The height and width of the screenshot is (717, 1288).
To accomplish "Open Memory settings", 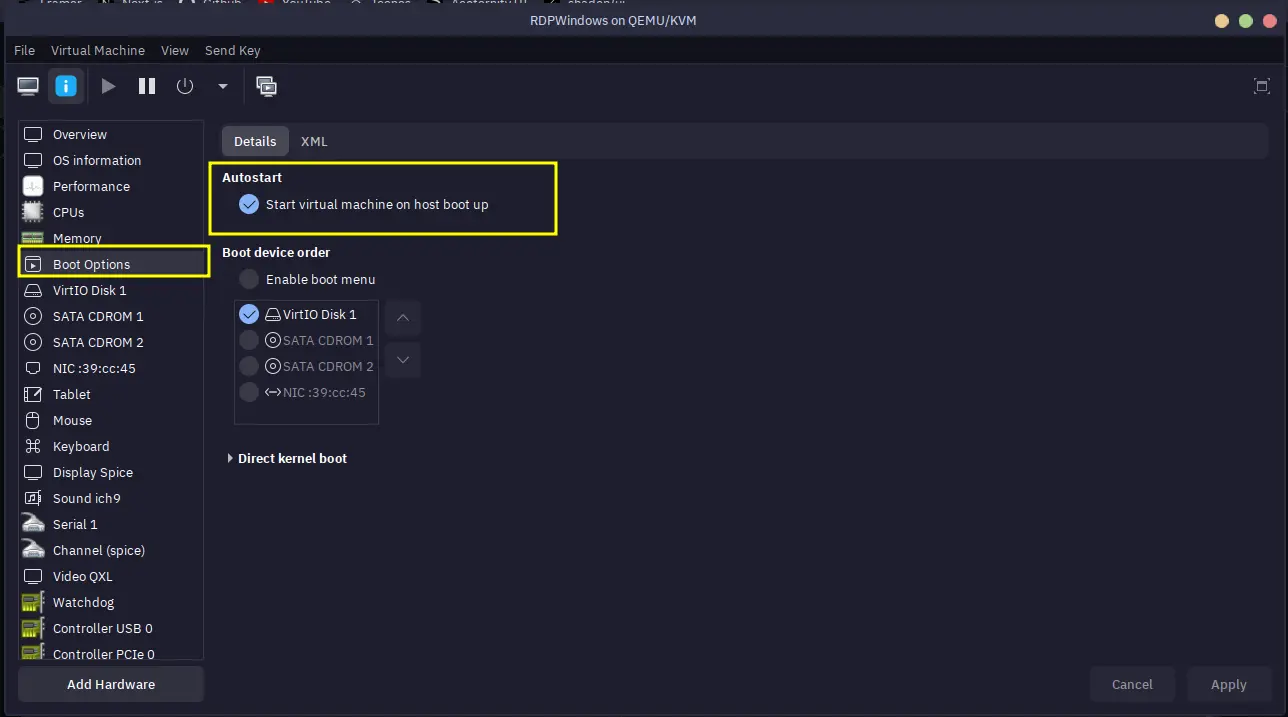I will point(111,238).
